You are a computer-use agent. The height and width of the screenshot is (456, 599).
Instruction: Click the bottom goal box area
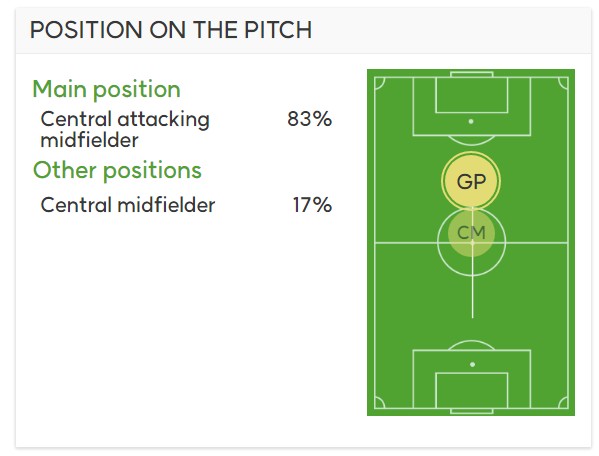tap(472, 391)
